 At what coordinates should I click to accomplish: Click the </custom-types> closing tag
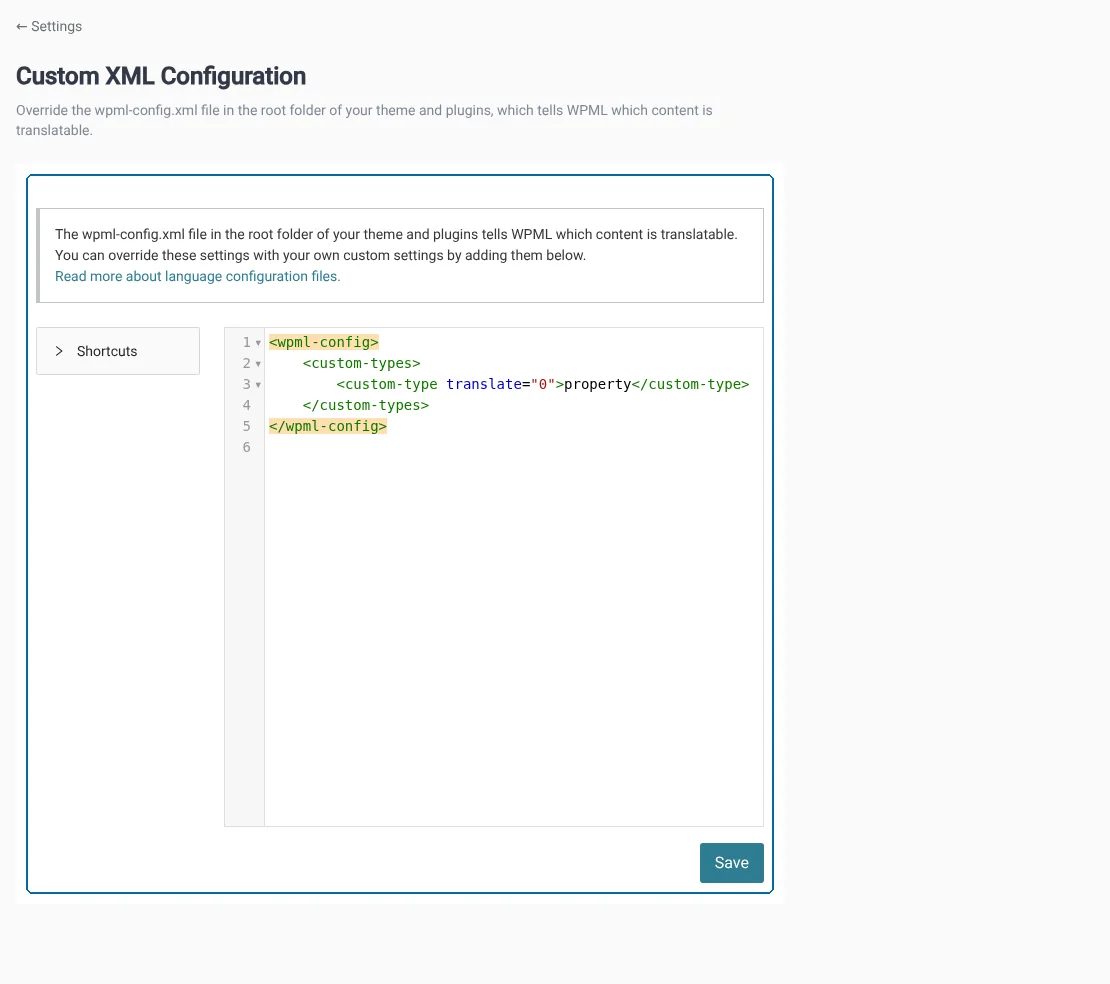point(365,405)
